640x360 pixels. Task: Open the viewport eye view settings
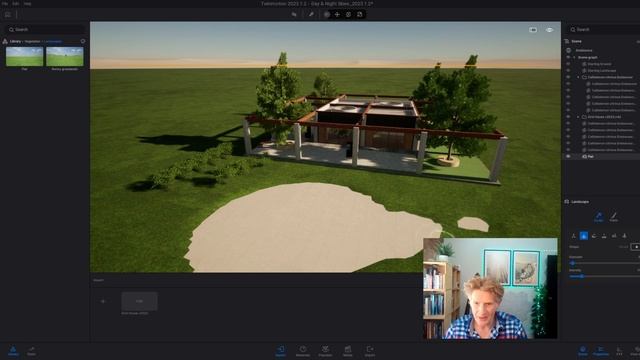[549, 30]
